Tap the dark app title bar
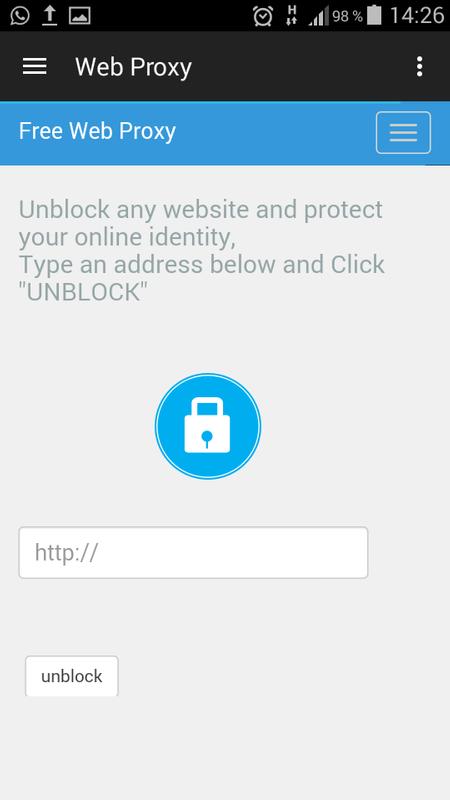The image size is (450, 800). 225,66
